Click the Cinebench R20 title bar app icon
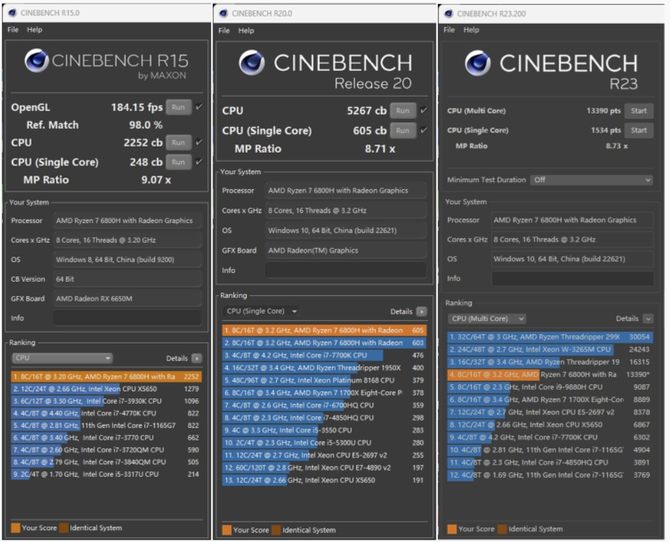 click(x=223, y=13)
